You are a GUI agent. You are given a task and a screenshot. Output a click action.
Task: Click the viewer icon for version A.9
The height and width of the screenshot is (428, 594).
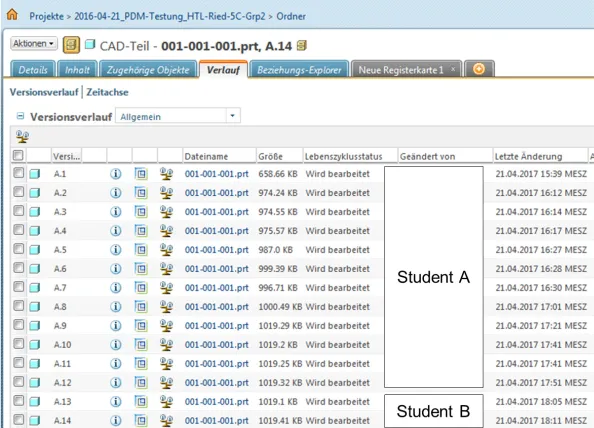click(x=141, y=325)
